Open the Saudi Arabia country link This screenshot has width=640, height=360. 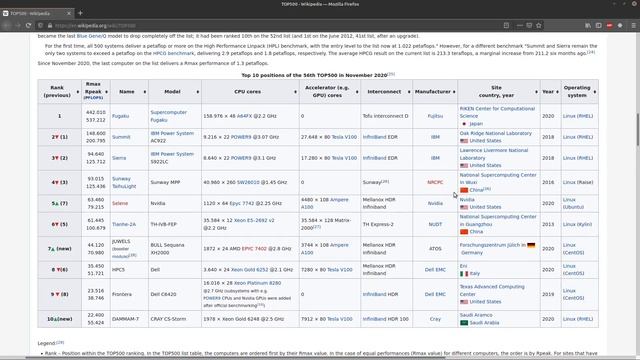pos(484,323)
